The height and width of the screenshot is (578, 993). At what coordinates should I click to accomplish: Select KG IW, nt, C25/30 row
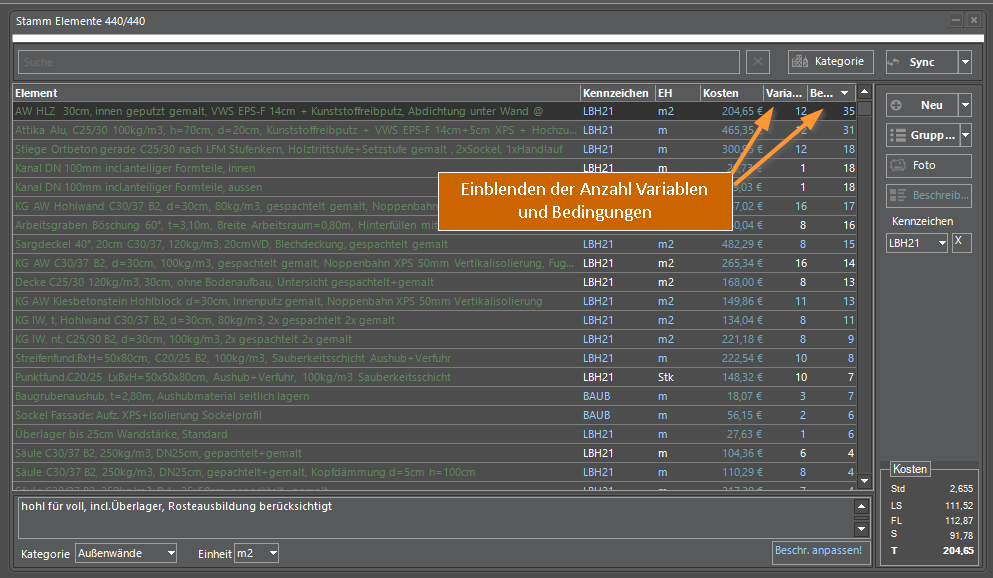pos(434,339)
